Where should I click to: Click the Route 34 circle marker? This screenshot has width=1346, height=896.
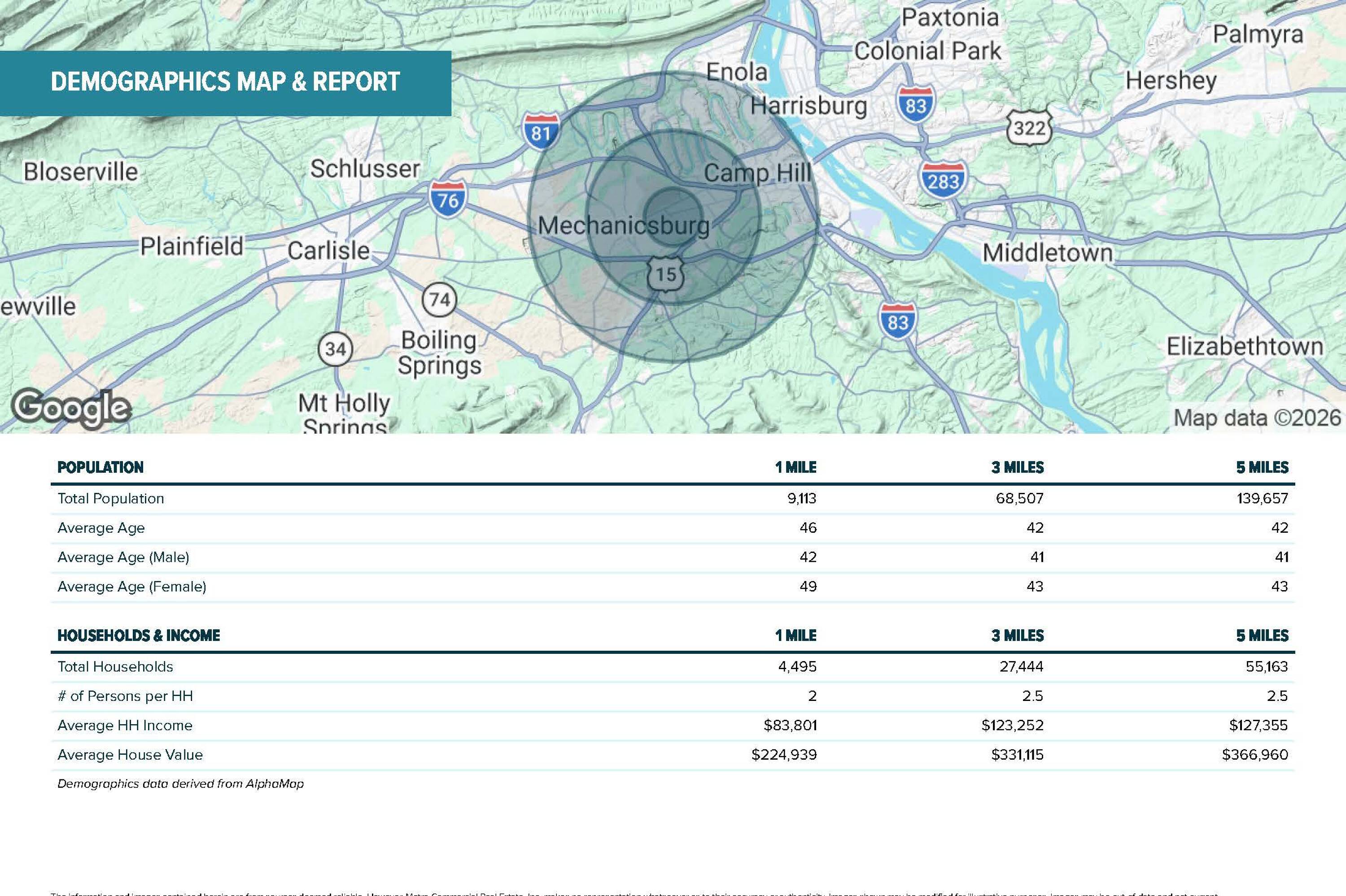click(x=335, y=348)
